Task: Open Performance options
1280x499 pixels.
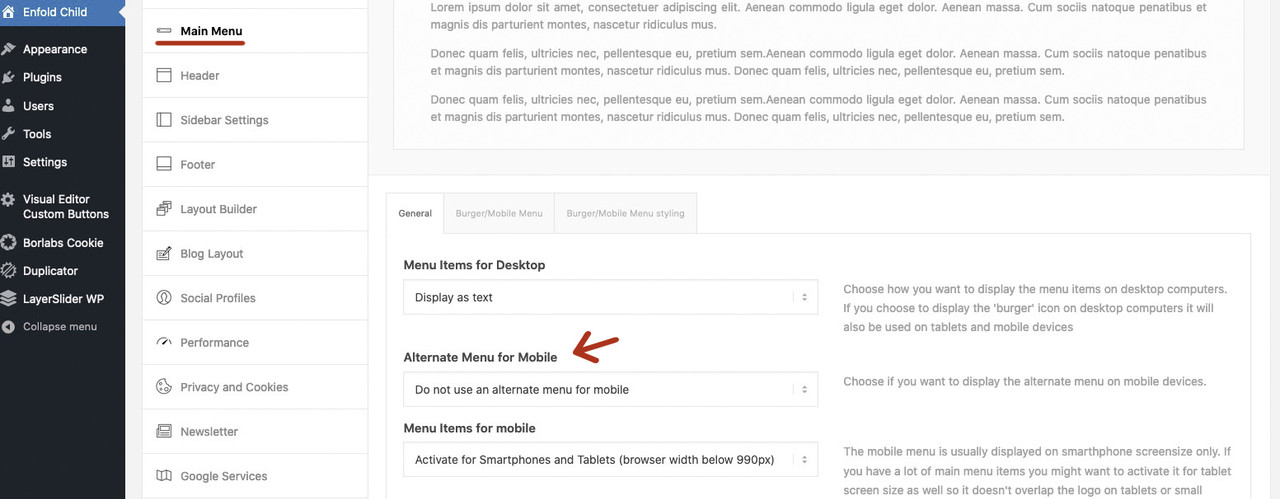Action: coord(255,342)
